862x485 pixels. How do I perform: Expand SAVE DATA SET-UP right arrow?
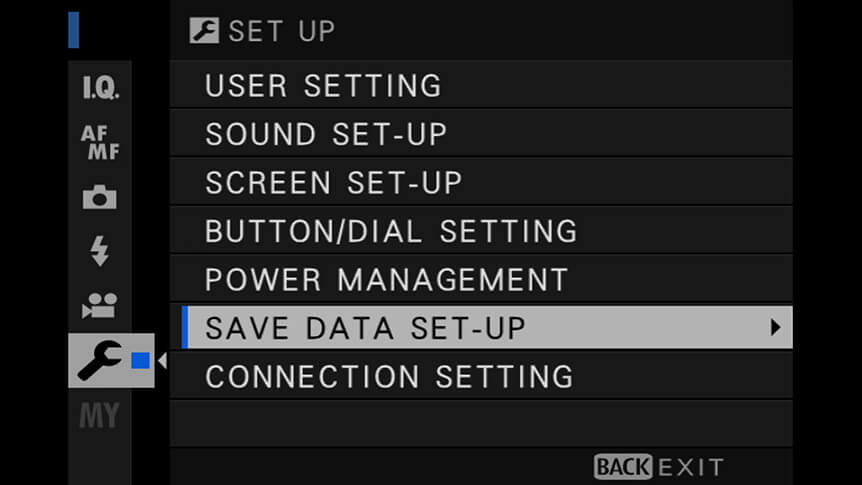click(775, 327)
